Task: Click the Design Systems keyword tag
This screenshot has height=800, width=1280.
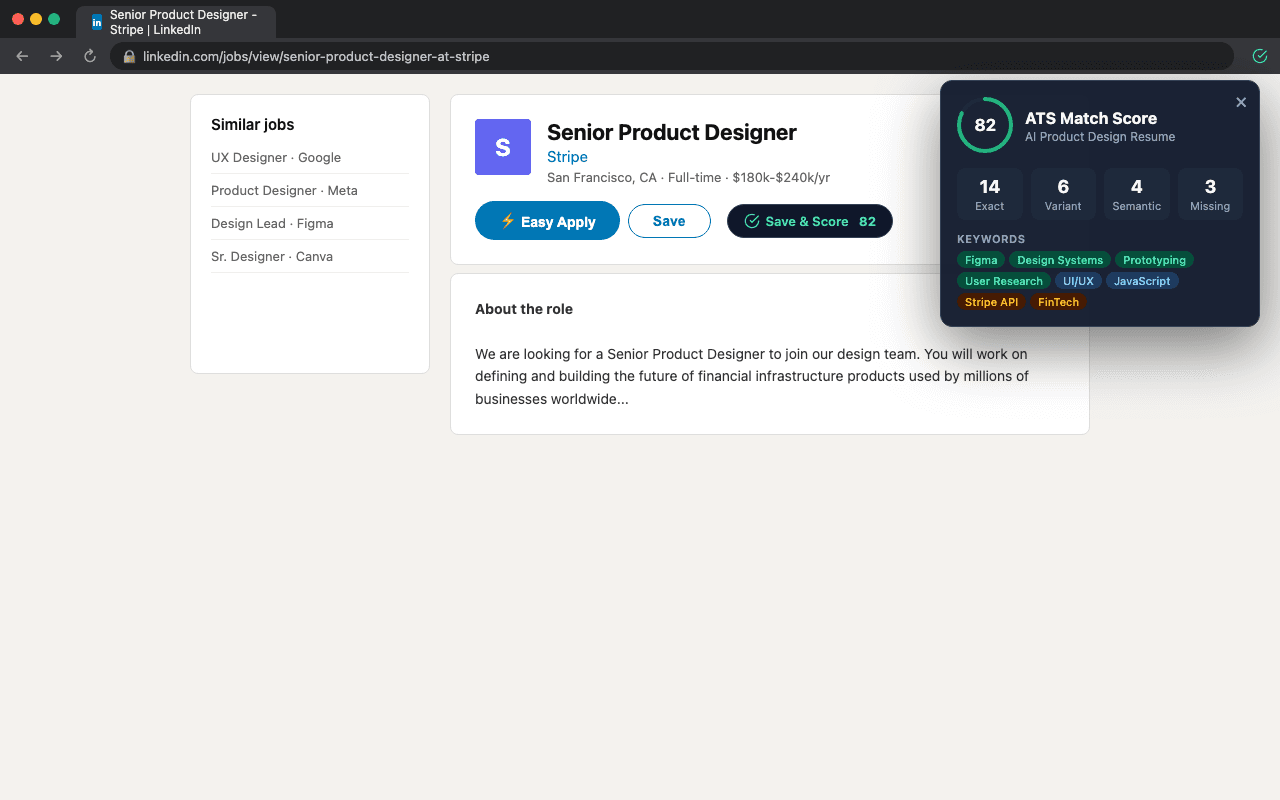Action: [1060, 260]
